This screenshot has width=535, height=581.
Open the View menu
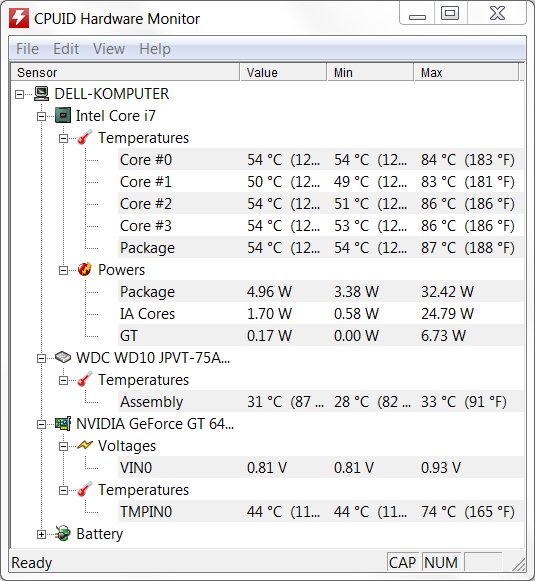pyautogui.click(x=109, y=49)
